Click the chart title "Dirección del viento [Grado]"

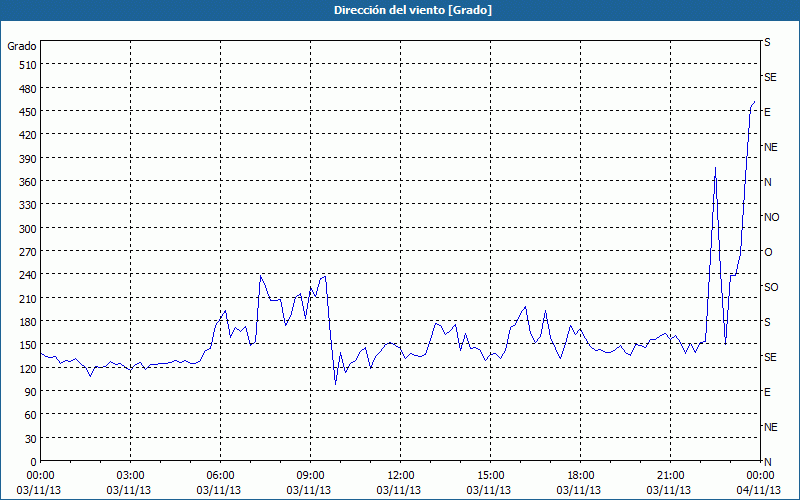click(x=413, y=10)
